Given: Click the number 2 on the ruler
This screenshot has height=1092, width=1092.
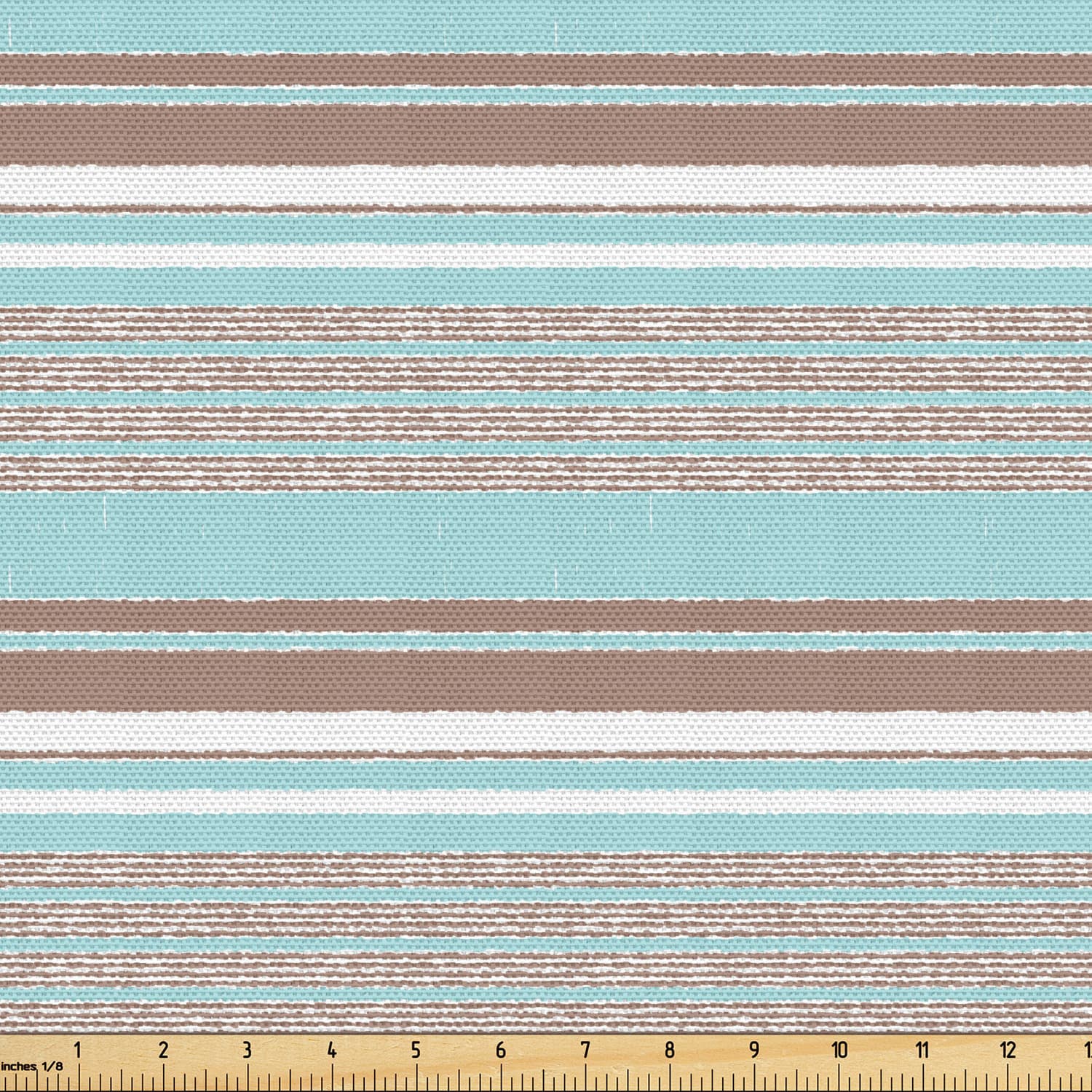Looking at the screenshot, I should (163, 1049).
